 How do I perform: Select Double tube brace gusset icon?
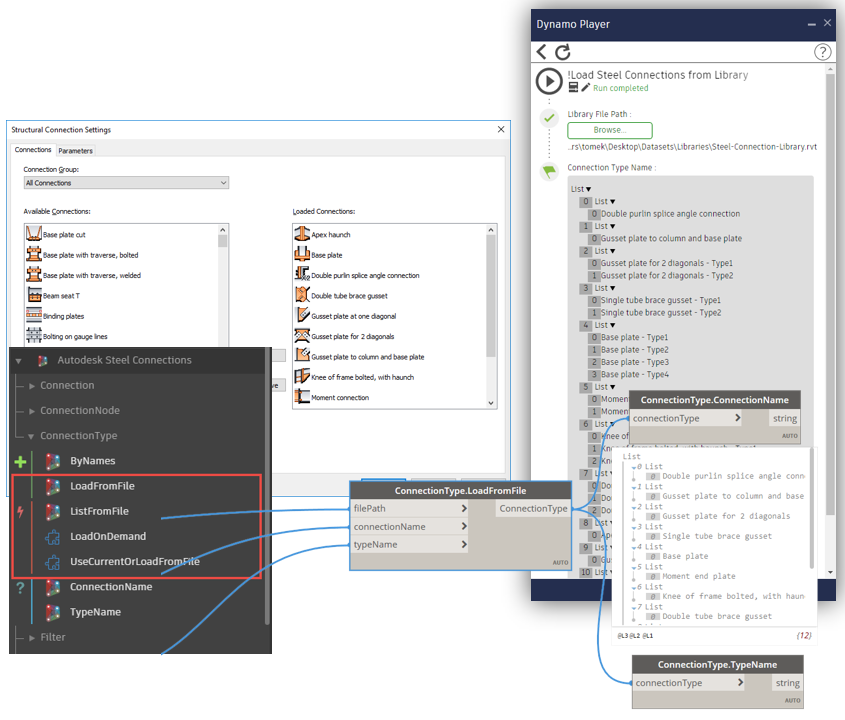click(x=302, y=295)
